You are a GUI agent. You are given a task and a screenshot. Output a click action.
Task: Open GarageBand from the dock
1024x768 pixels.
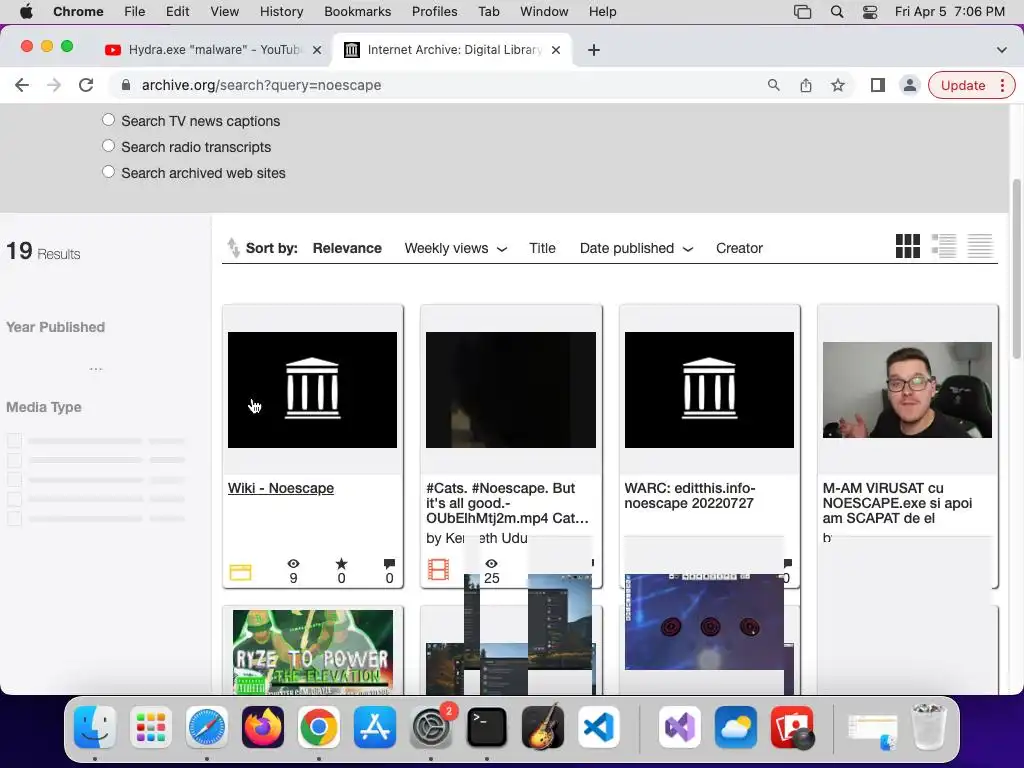543,727
